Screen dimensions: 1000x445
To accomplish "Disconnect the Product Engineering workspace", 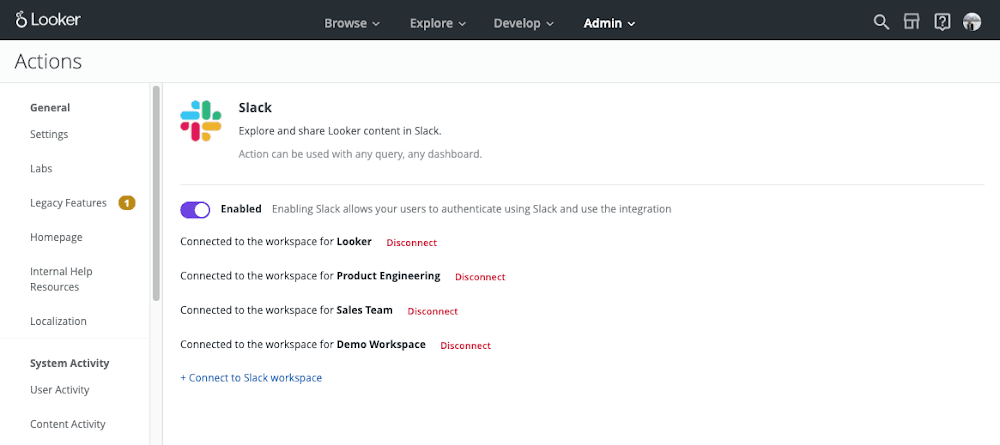I will [480, 277].
